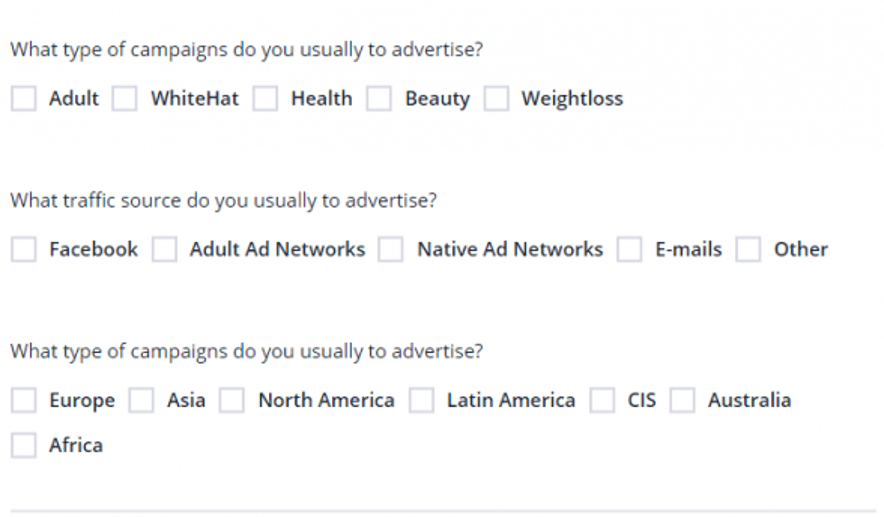This screenshot has width=884, height=517.
Task: Tick the Other traffic source checkbox
Action: click(748, 249)
